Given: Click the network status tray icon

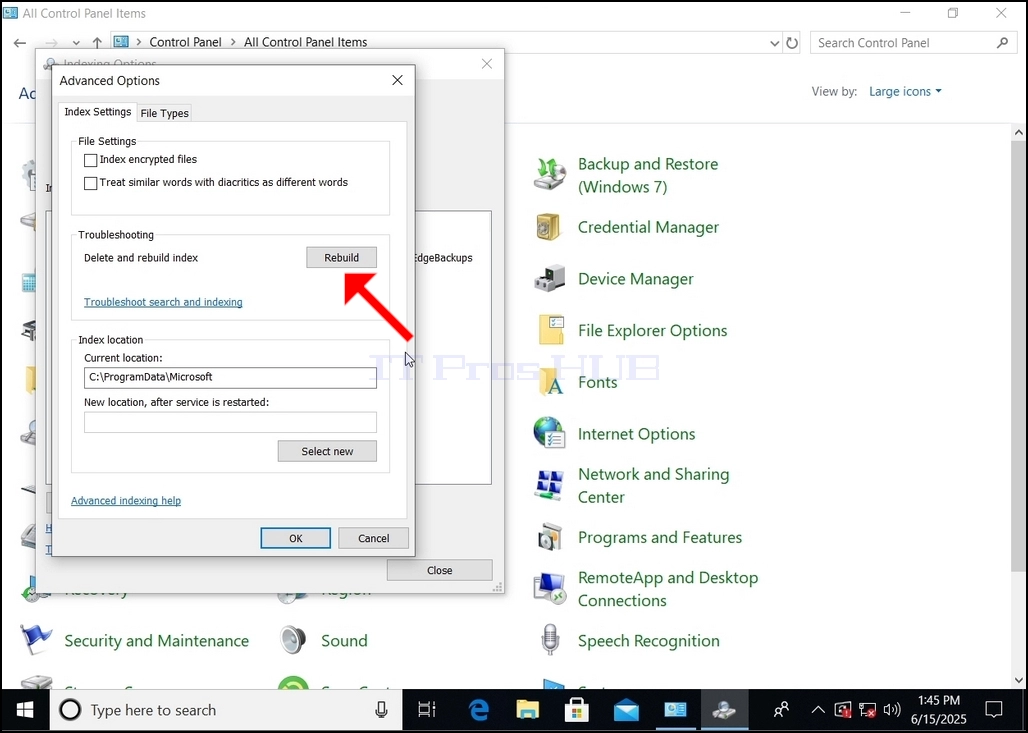Looking at the screenshot, I should coord(867,710).
